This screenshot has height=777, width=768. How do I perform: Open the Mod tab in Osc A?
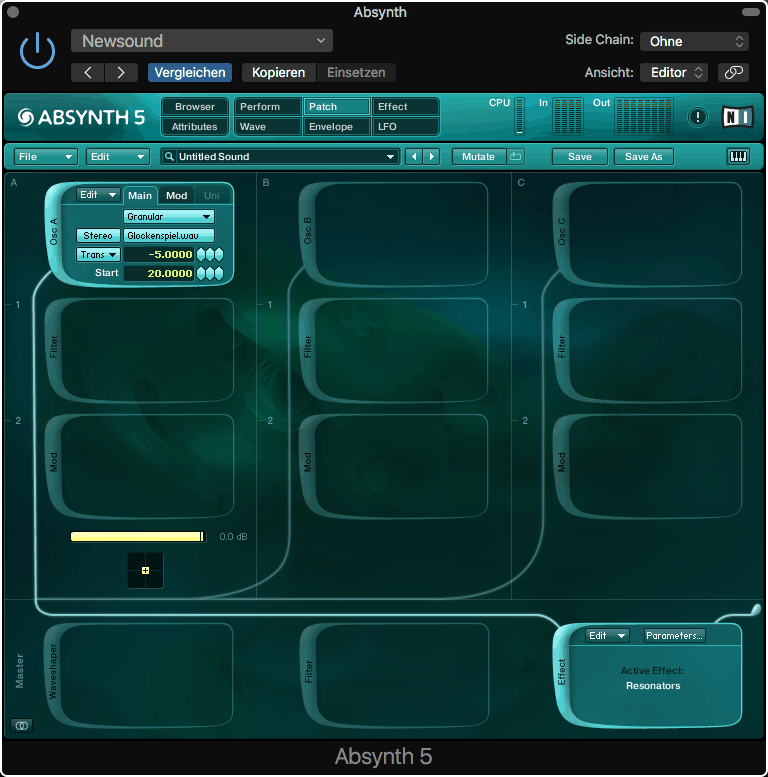coord(177,195)
